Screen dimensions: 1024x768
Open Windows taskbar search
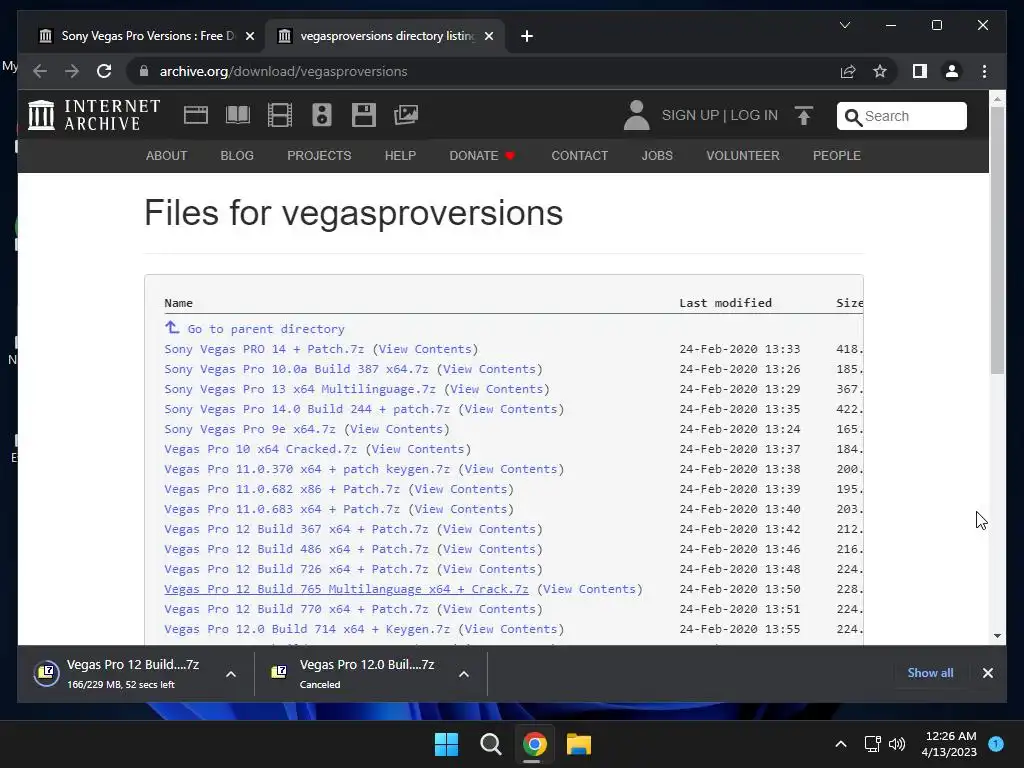click(490, 744)
